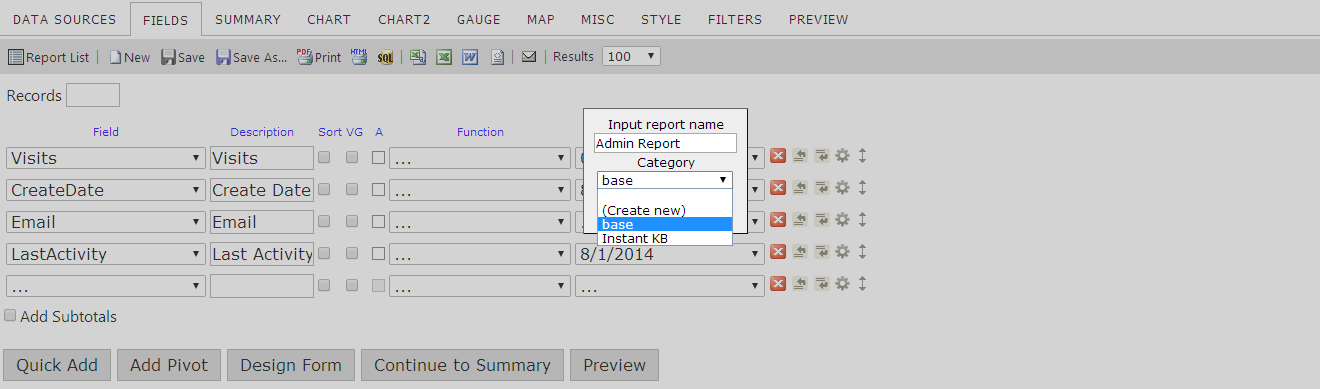Export report to Excel
The width and height of the screenshot is (1320, 389).
444,57
